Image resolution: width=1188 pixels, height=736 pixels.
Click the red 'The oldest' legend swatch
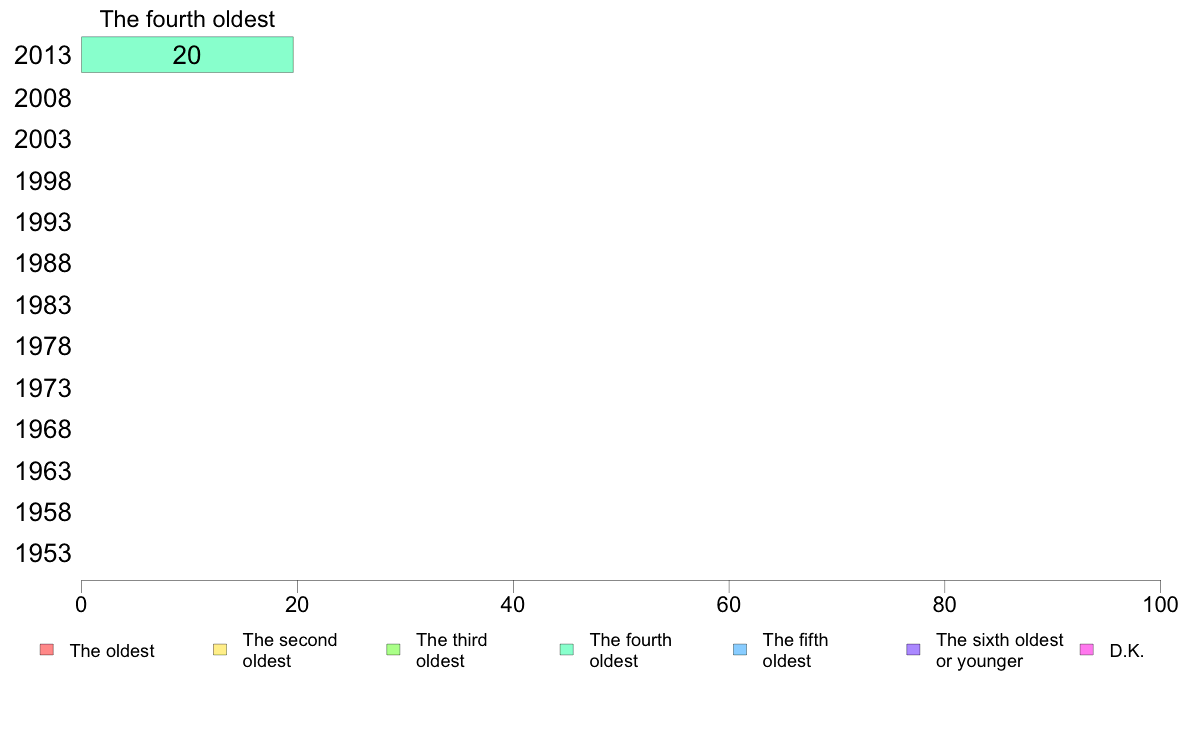coord(46,650)
